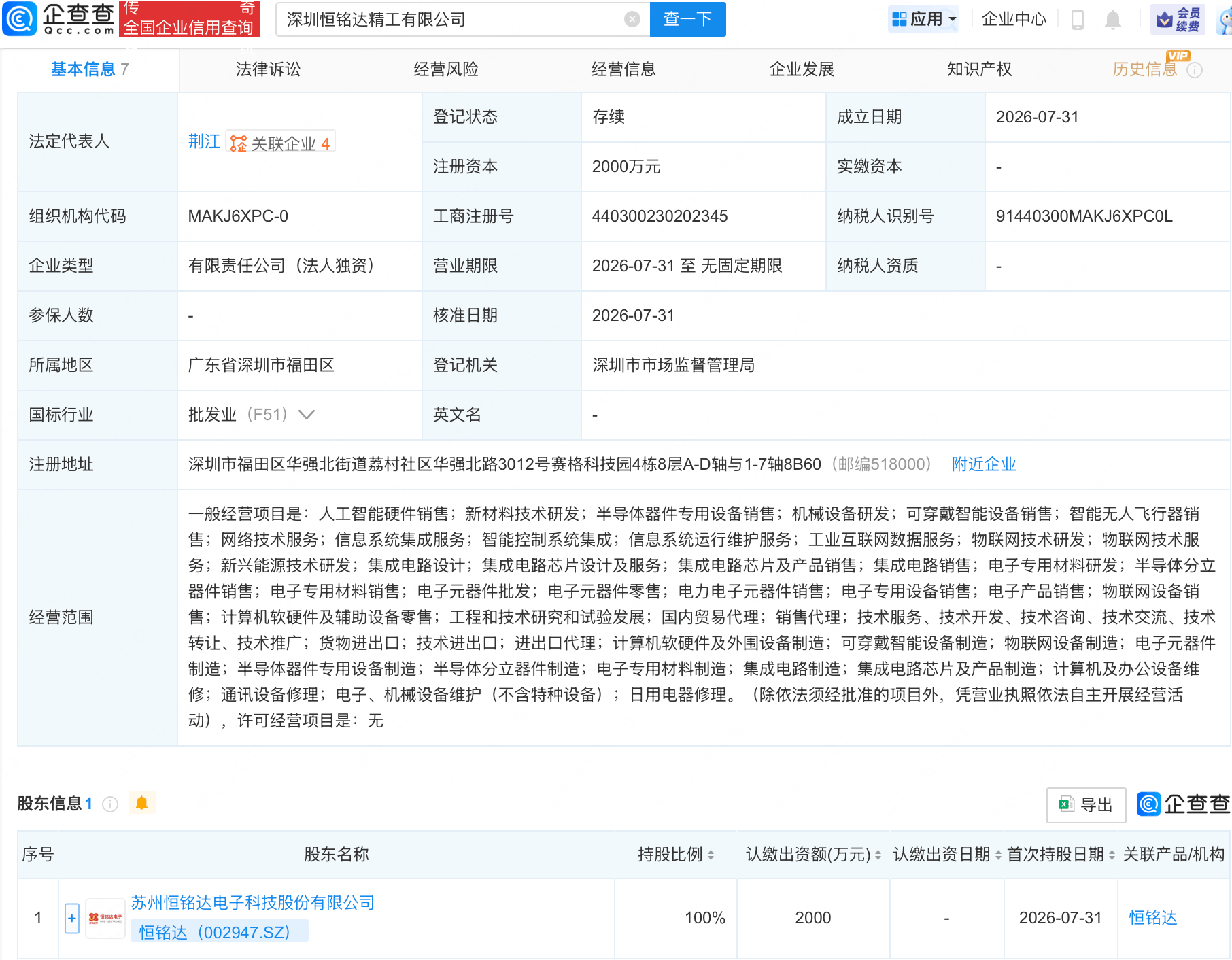The height and width of the screenshot is (960, 1232).
Task: Open legal representative 荆江 link
Action: (204, 141)
